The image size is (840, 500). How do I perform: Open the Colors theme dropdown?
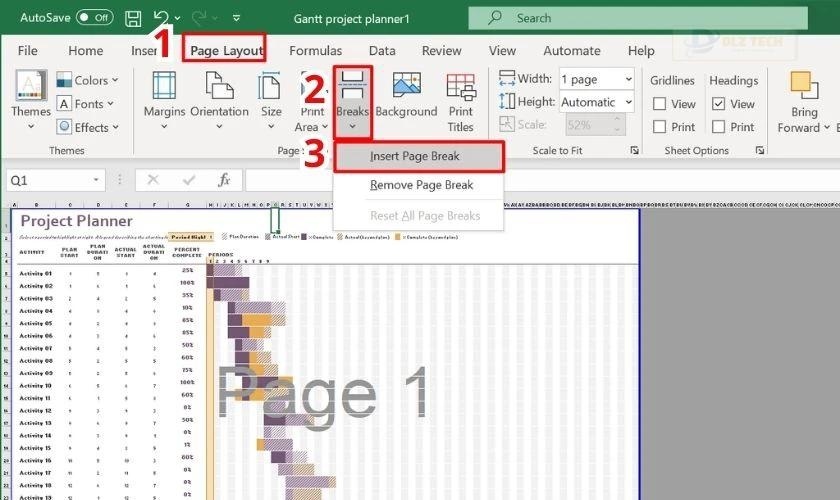click(x=88, y=80)
